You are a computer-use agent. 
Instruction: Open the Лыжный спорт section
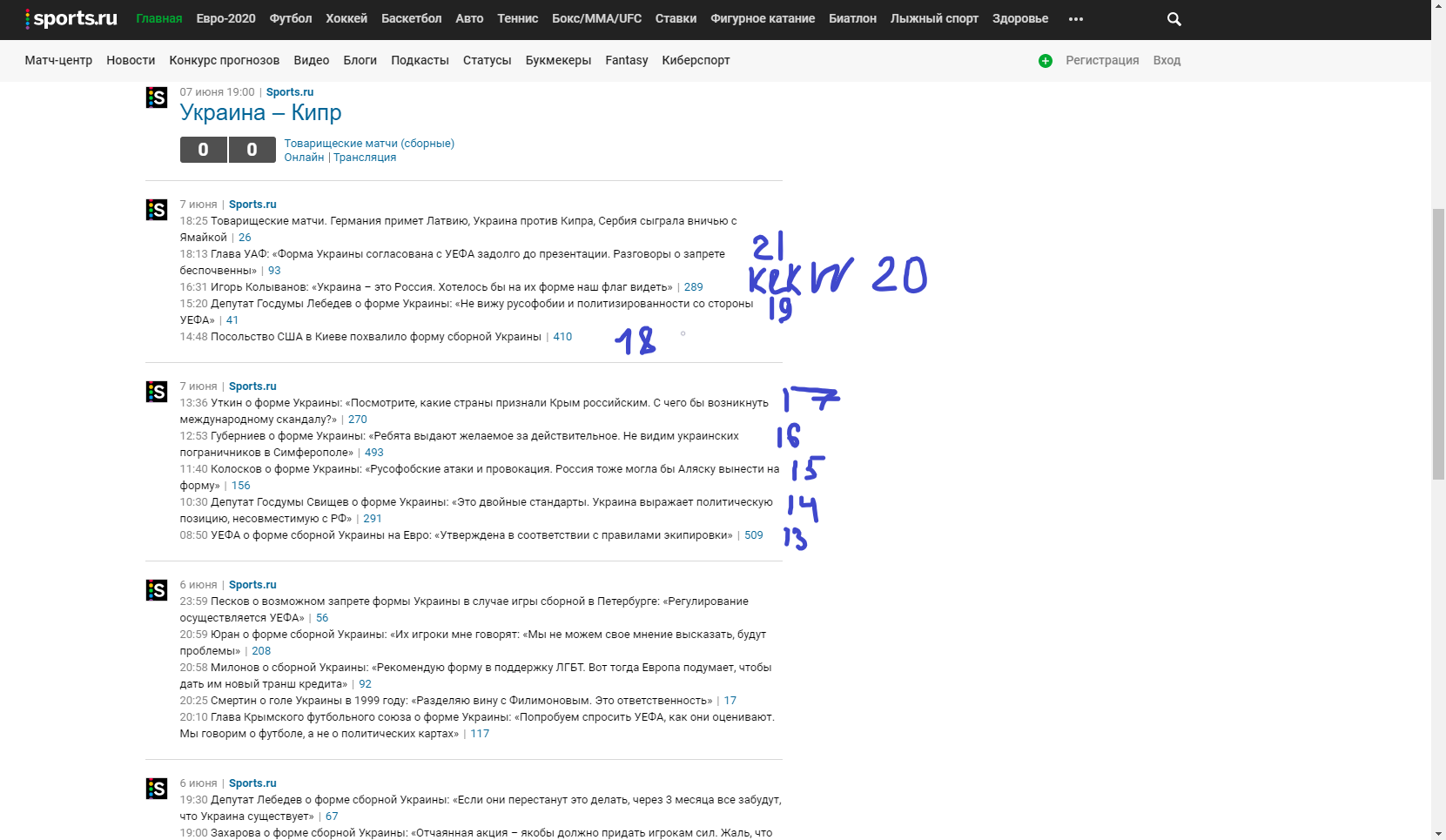tap(934, 18)
